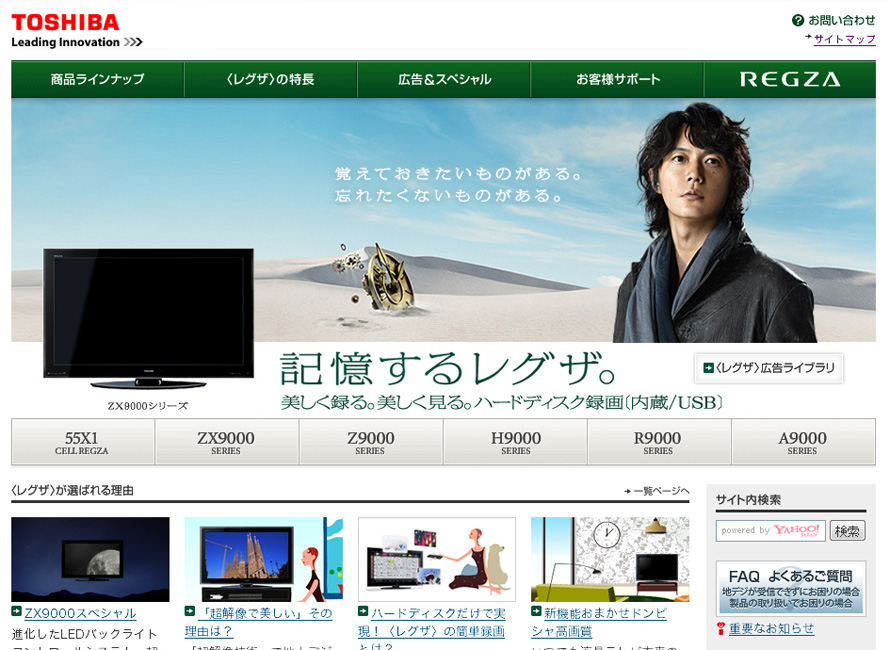Open the 重要なお知らせ link
890x650 pixels.
[771, 629]
